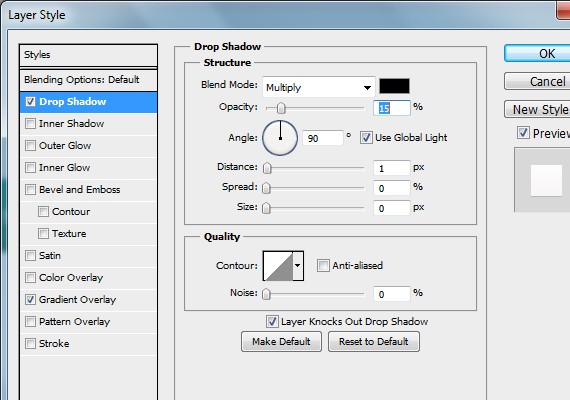Toggle Use Global Light checkbox

click(366, 138)
